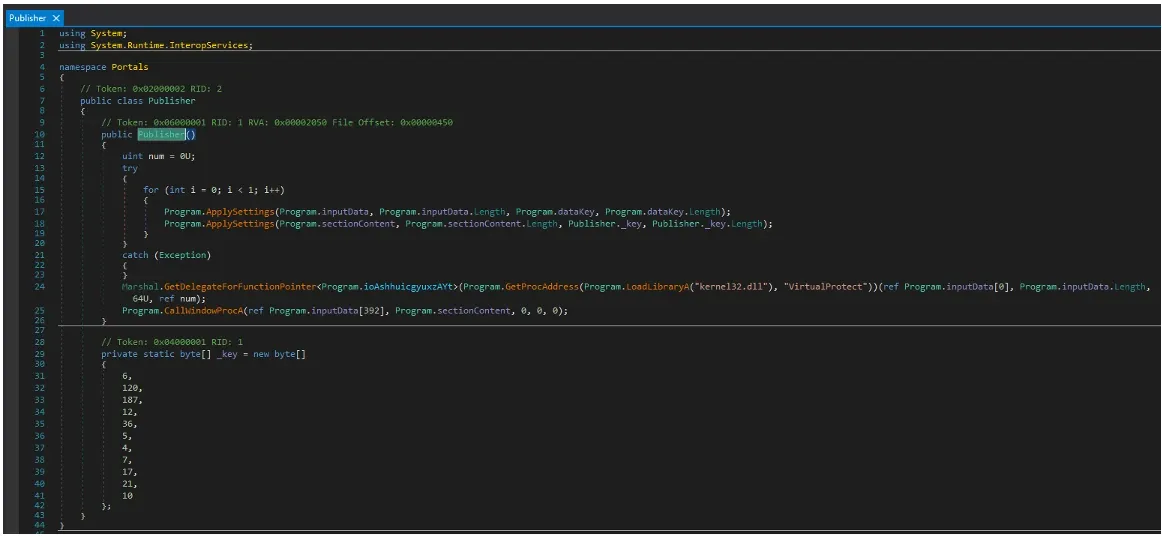Click ApplySettings on line 18
This screenshot has height=536, width=1162.
click(239, 223)
